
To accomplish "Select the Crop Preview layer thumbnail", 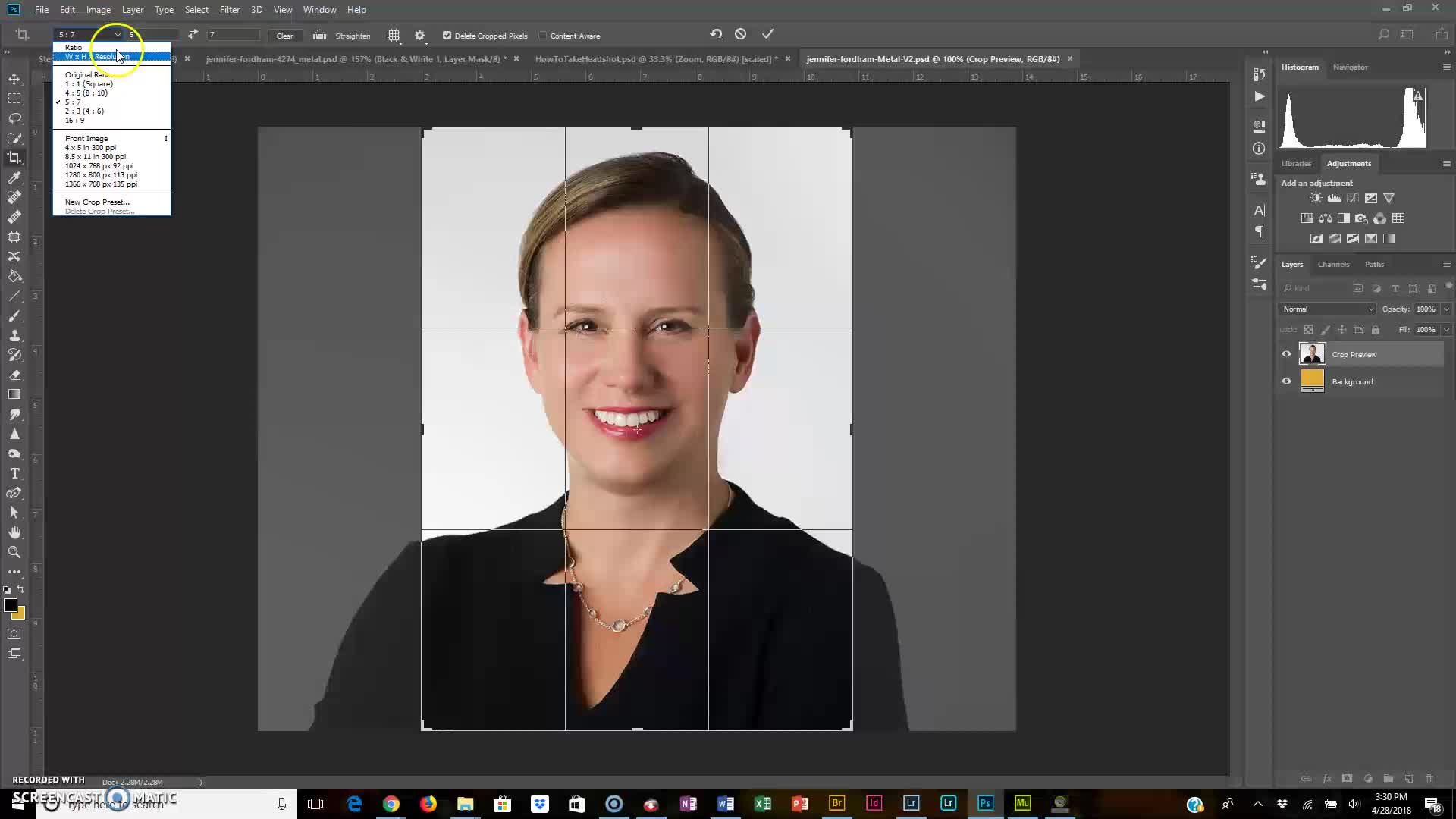I will [x=1312, y=354].
